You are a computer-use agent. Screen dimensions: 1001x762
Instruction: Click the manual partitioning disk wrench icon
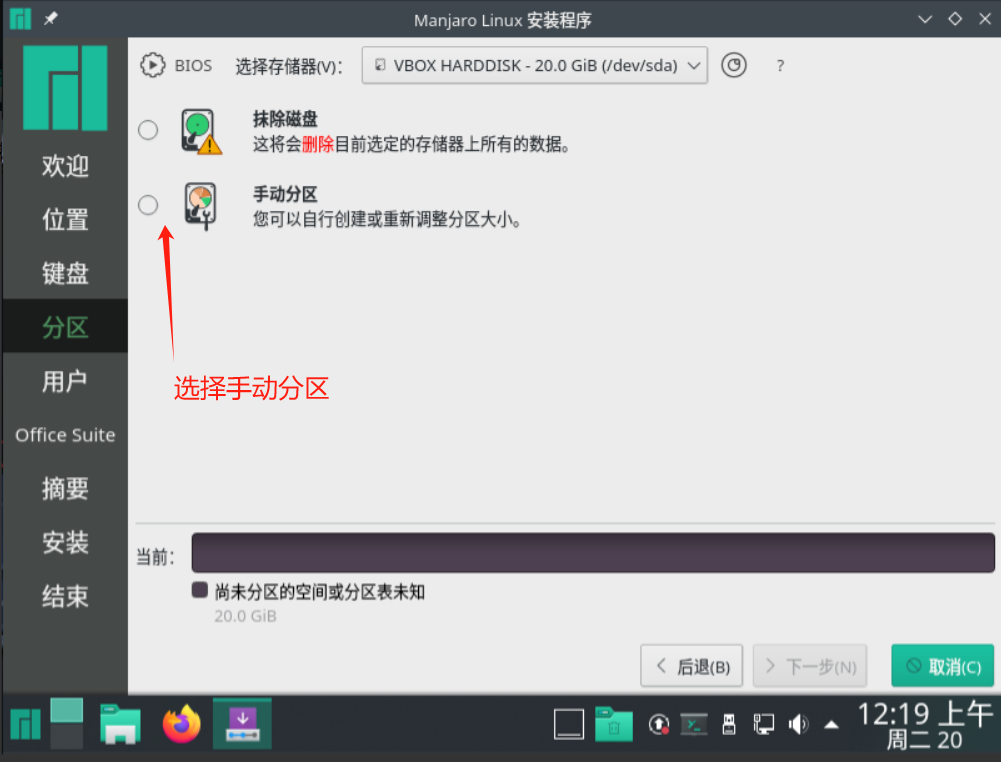tap(200, 206)
